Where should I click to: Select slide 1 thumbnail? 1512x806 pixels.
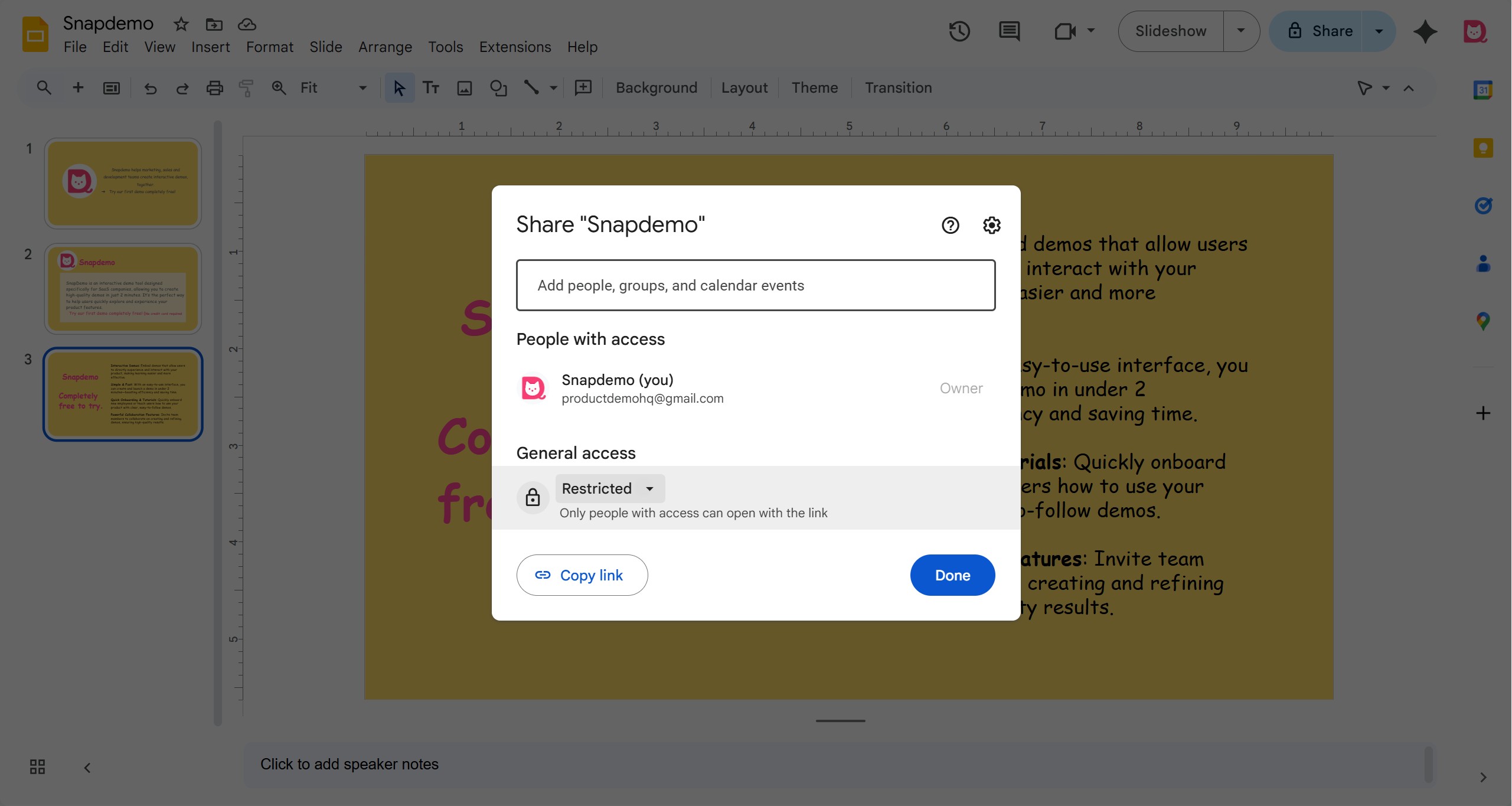tap(123, 183)
